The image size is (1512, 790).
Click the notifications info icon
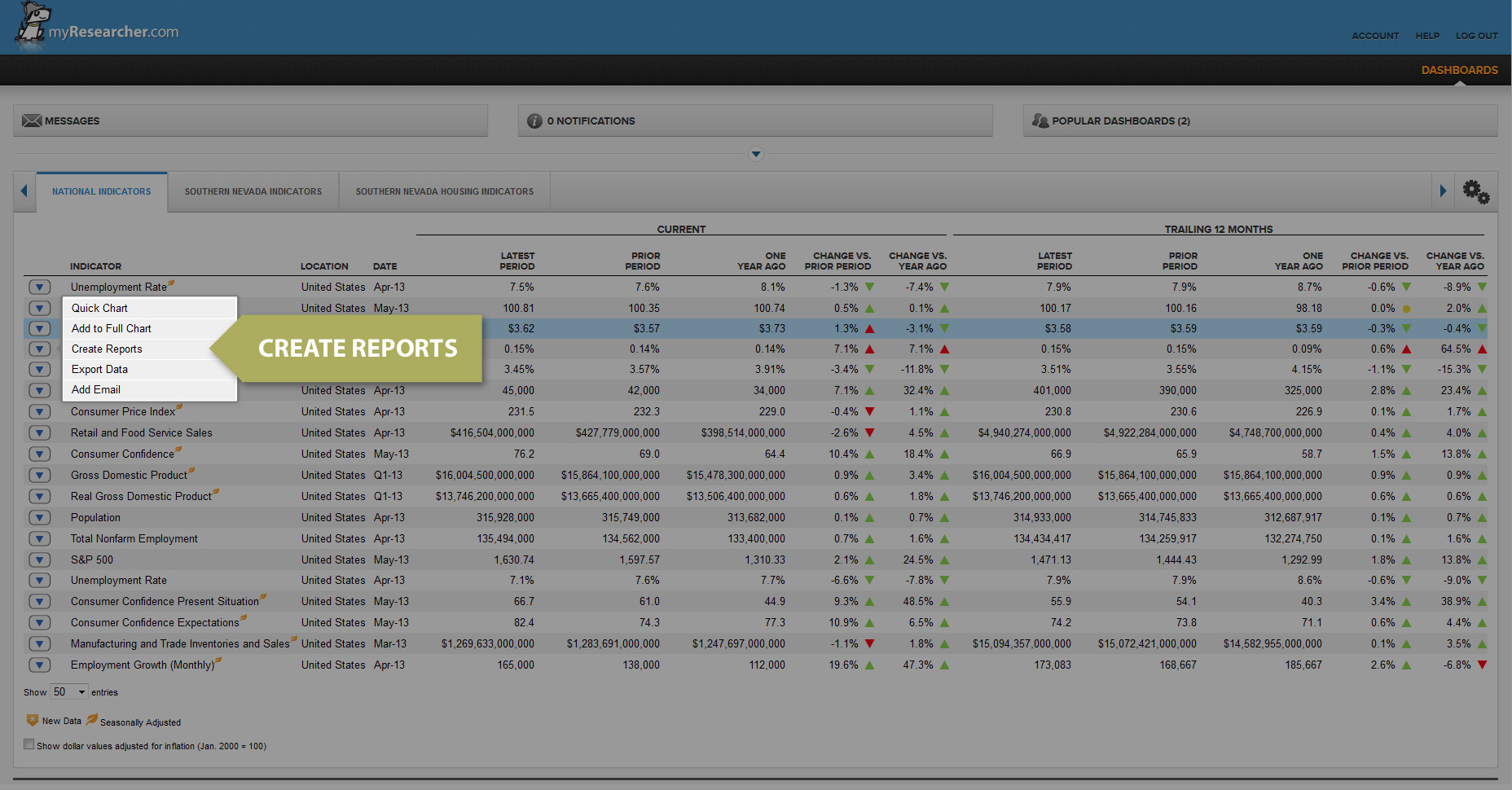pyautogui.click(x=534, y=121)
